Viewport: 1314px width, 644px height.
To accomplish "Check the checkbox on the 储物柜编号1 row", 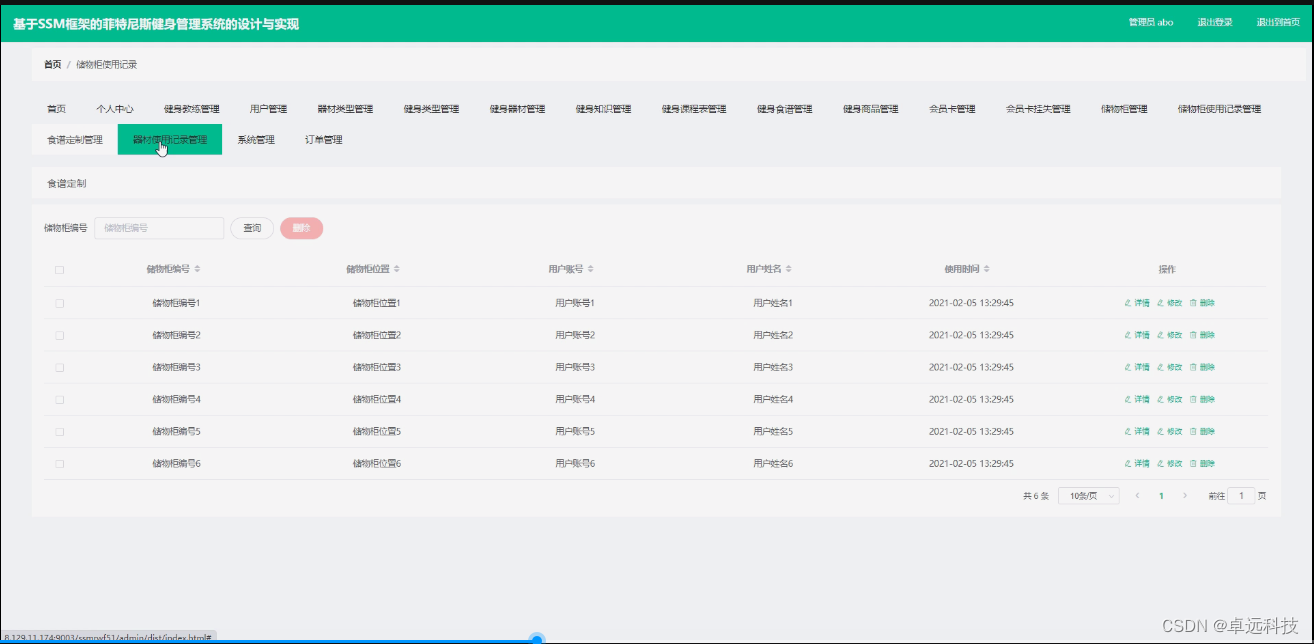I will 59,302.
